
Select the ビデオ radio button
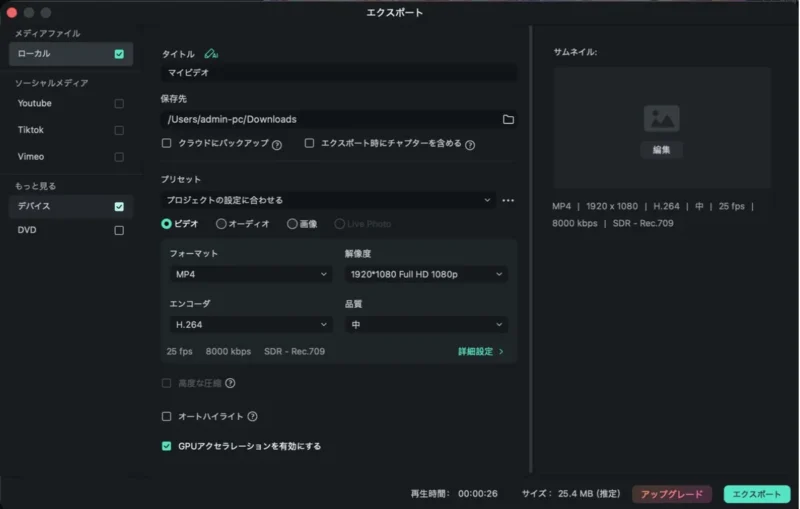166,223
